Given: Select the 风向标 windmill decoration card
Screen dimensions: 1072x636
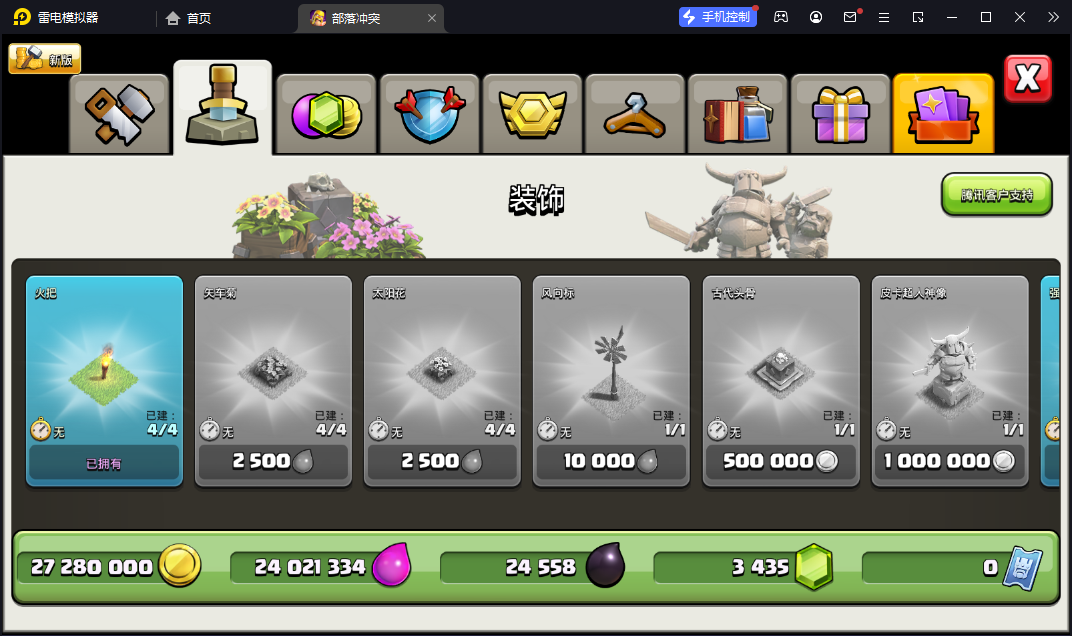Looking at the screenshot, I should 611,381.
